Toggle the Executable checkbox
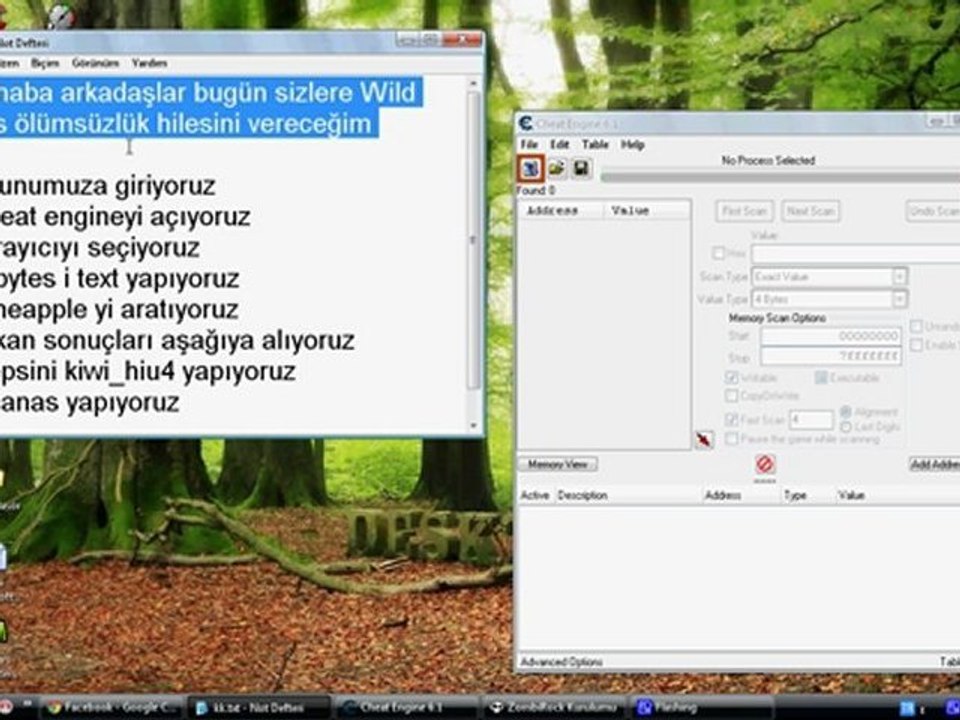This screenshot has width=960, height=720. pos(821,378)
